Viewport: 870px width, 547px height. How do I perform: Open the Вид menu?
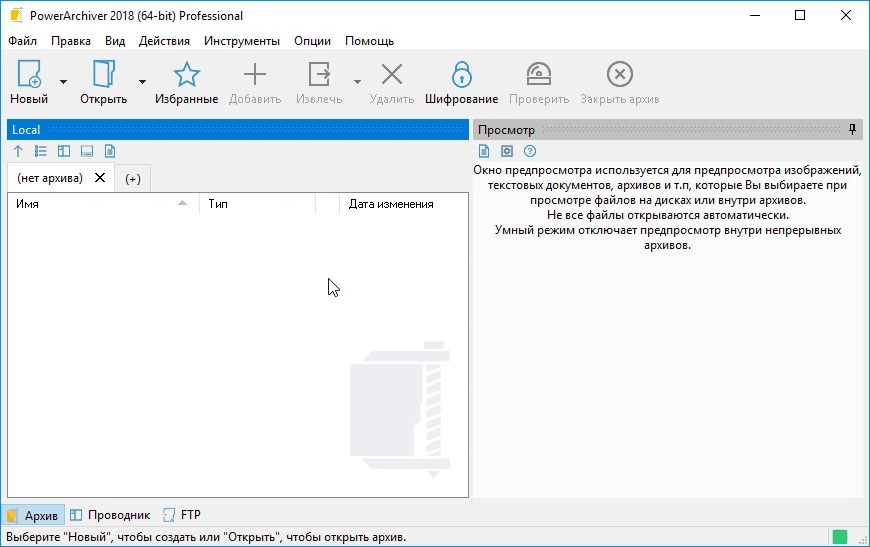pos(115,41)
